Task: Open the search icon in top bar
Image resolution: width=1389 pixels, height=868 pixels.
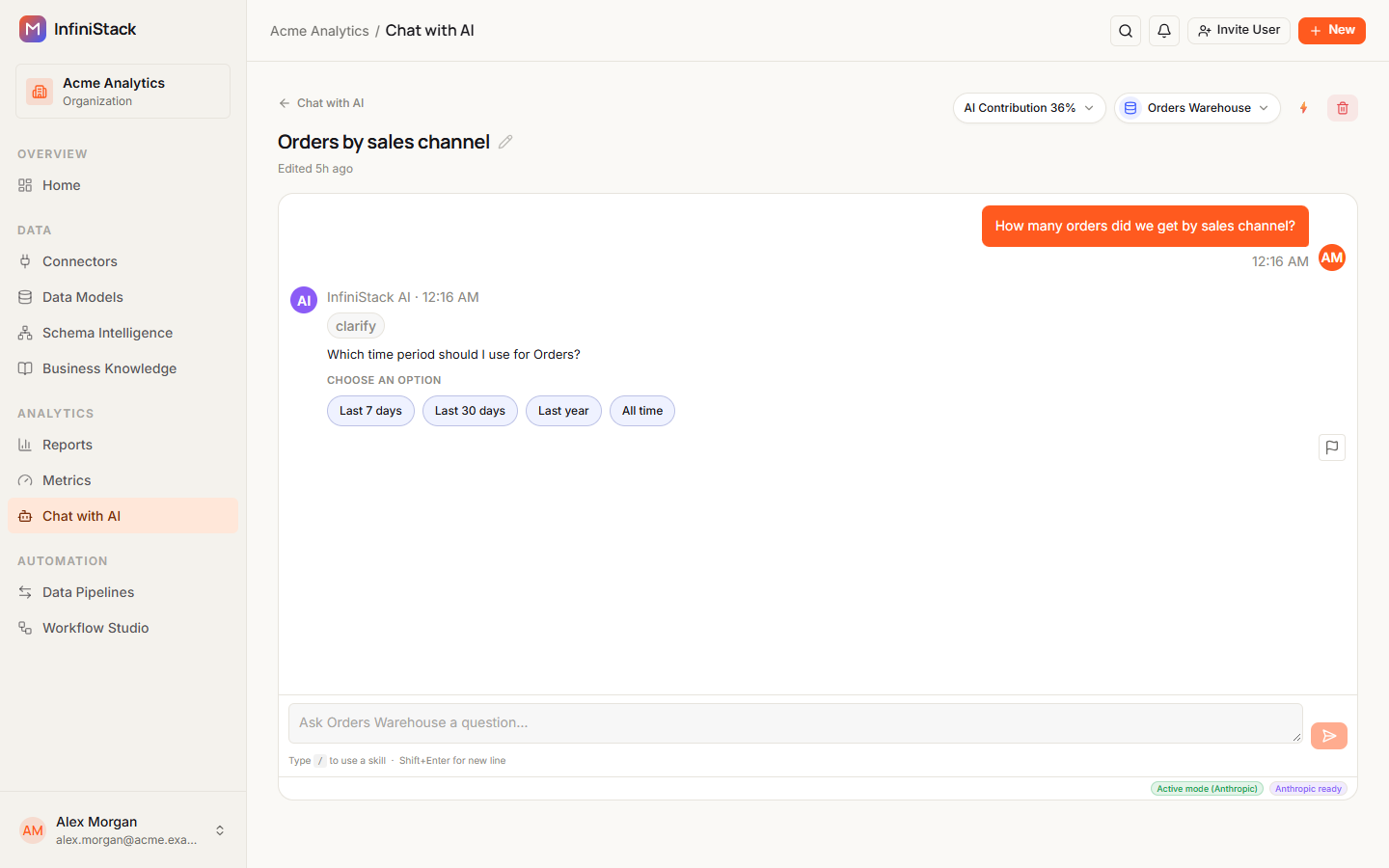Action: click(1126, 31)
